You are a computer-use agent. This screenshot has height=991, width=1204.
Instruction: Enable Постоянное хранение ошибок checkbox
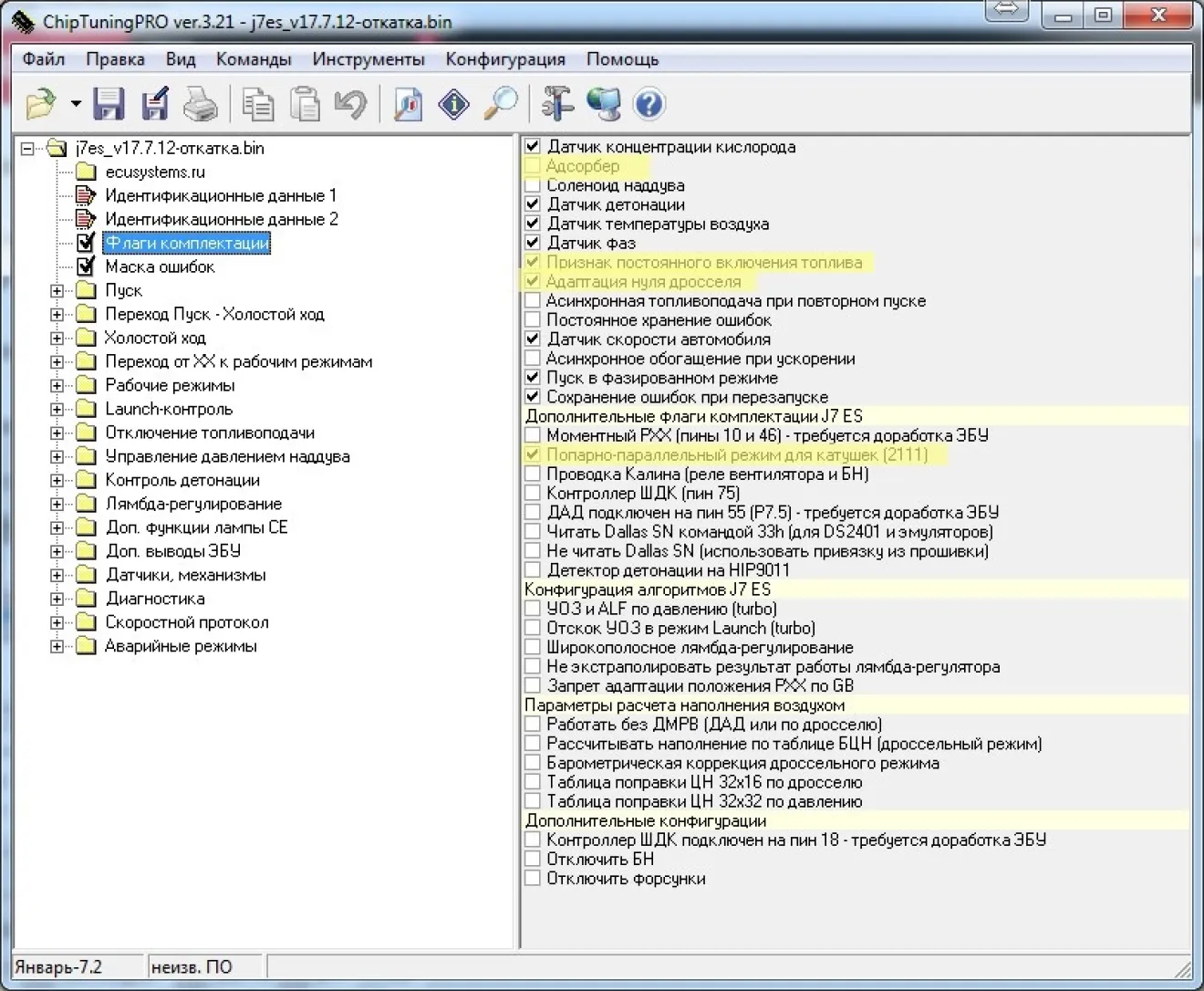pos(533,319)
